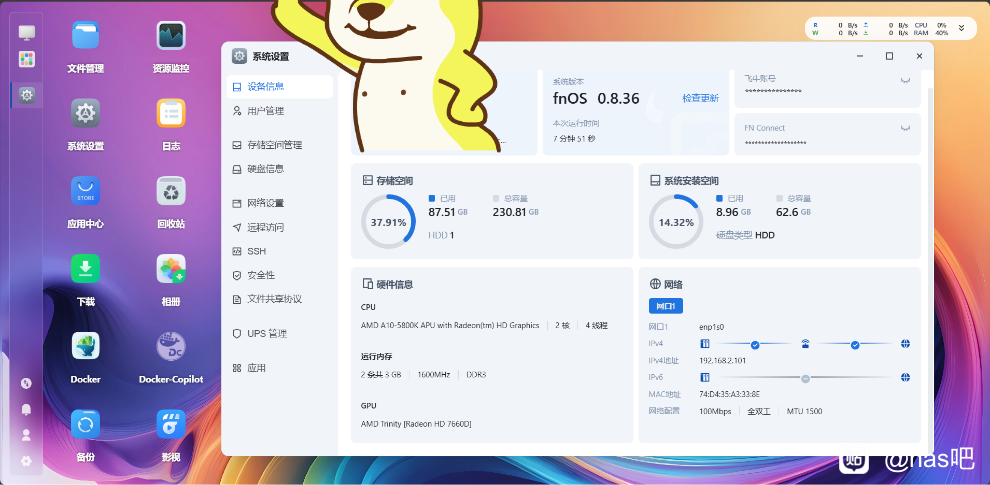This screenshot has width=990, height=485.
Task: Click the 检查更新 check update link
Action: (x=700, y=99)
